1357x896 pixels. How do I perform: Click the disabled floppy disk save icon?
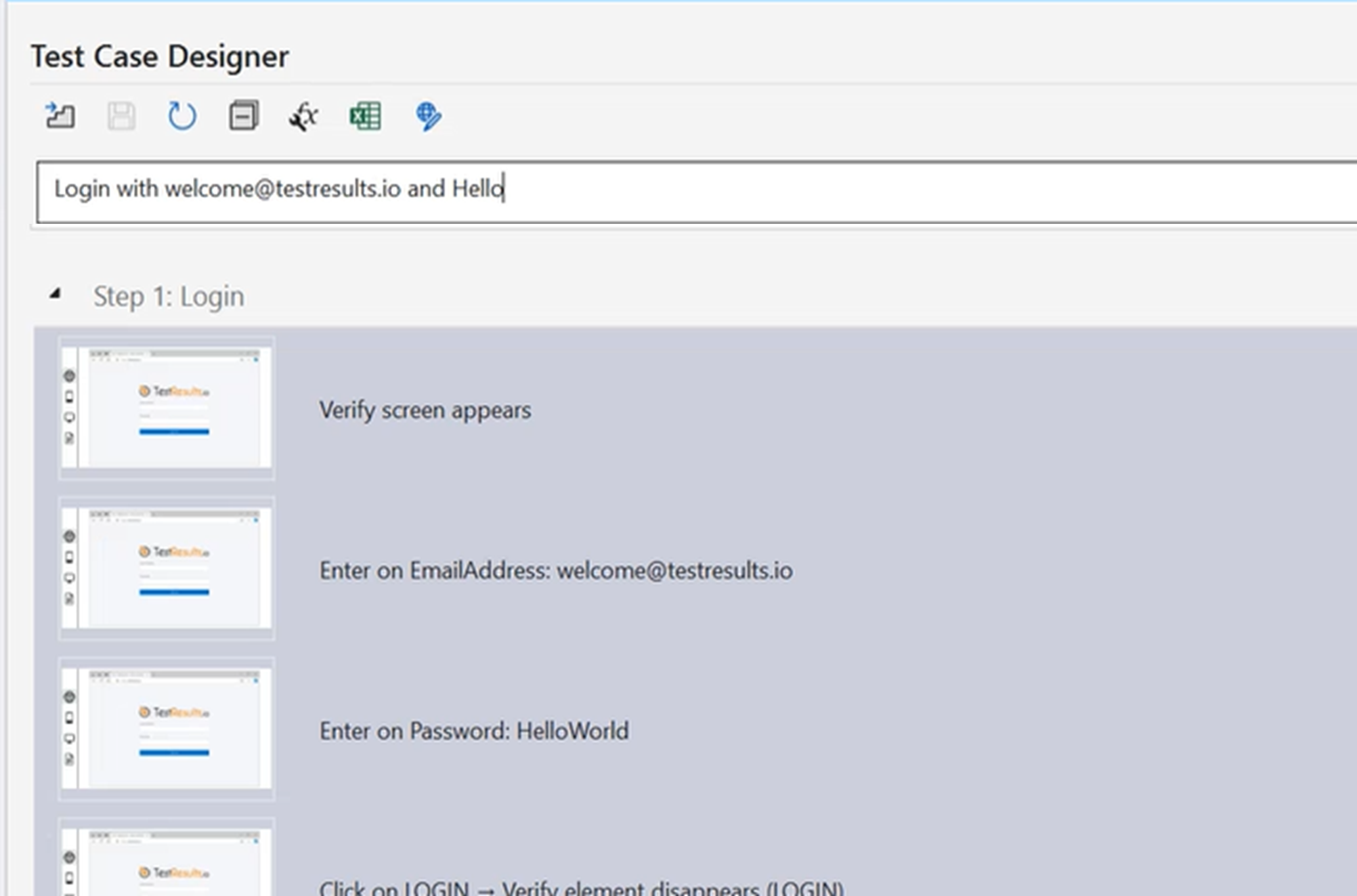tap(121, 116)
